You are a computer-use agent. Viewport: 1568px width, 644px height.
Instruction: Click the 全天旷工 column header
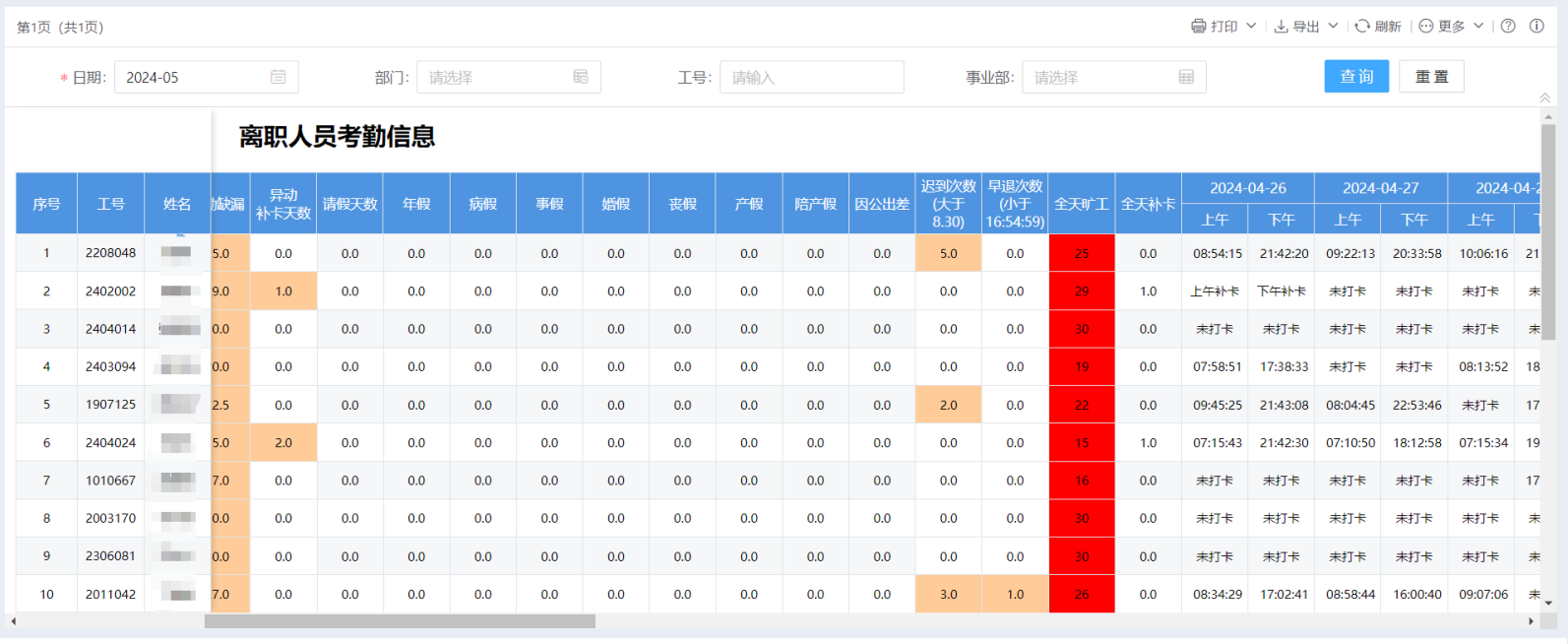[1081, 204]
